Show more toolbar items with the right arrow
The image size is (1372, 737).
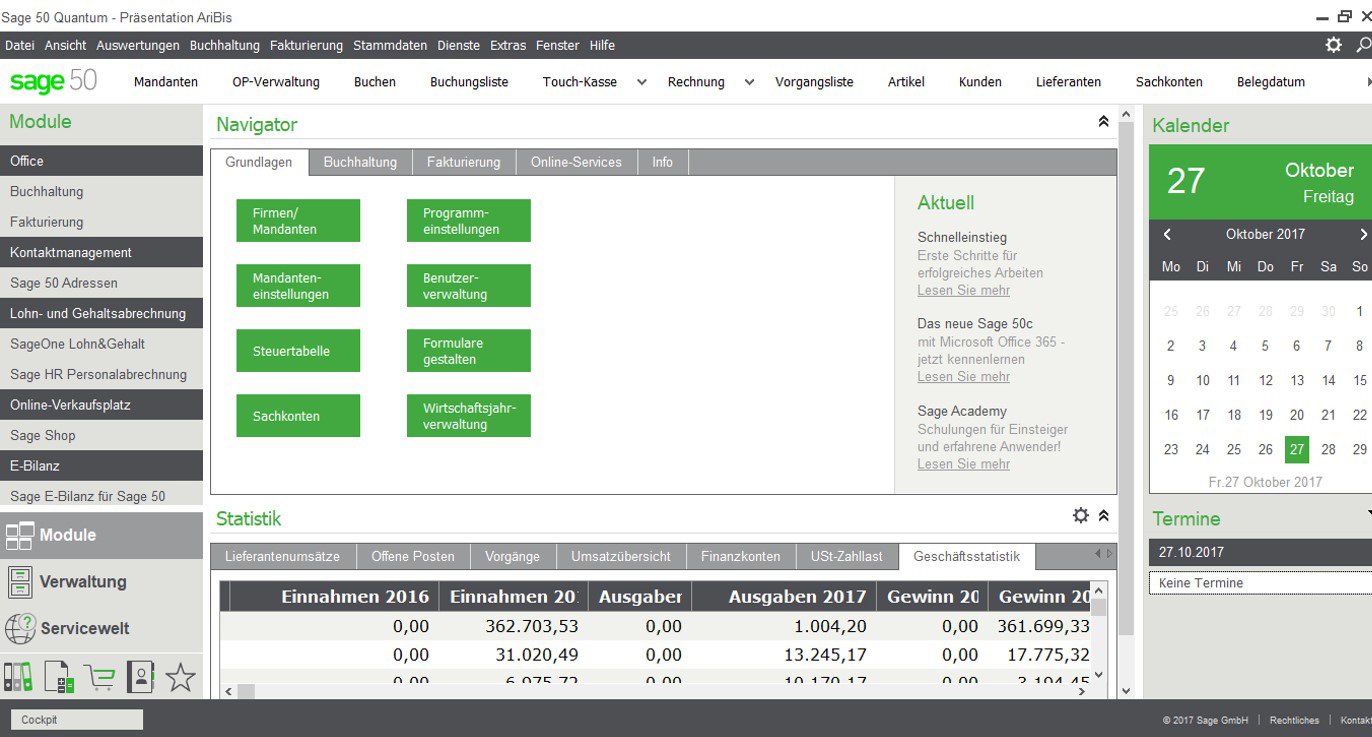pyautogui.click(x=1368, y=82)
